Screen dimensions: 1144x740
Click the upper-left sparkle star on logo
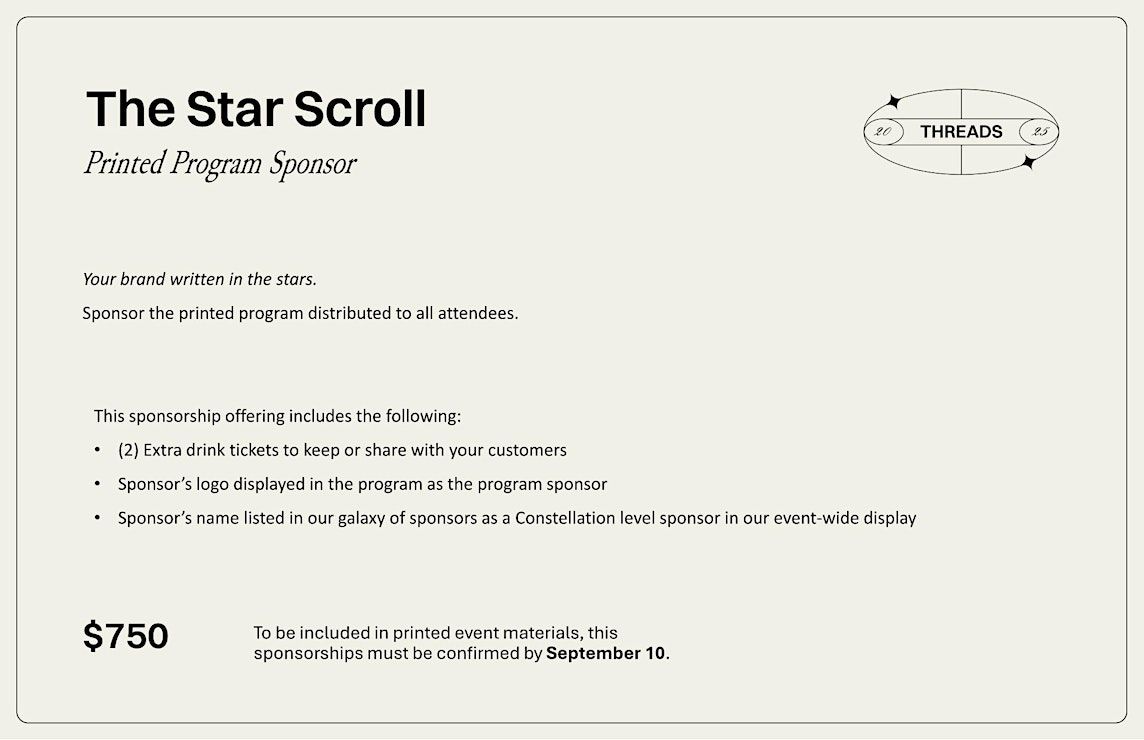(892, 101)
